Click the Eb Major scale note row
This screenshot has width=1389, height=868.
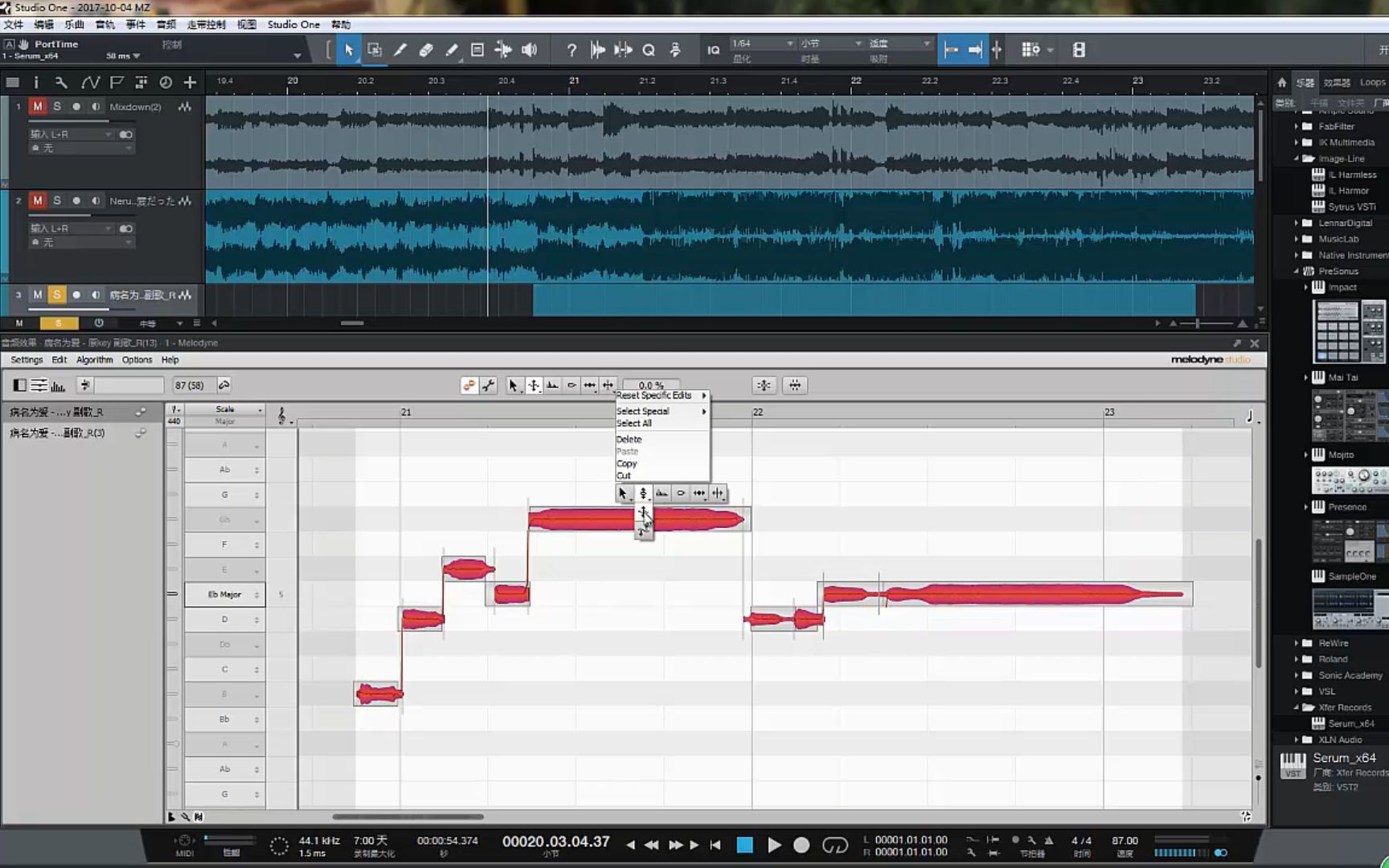pyautogui.click(x=225, y=595)
